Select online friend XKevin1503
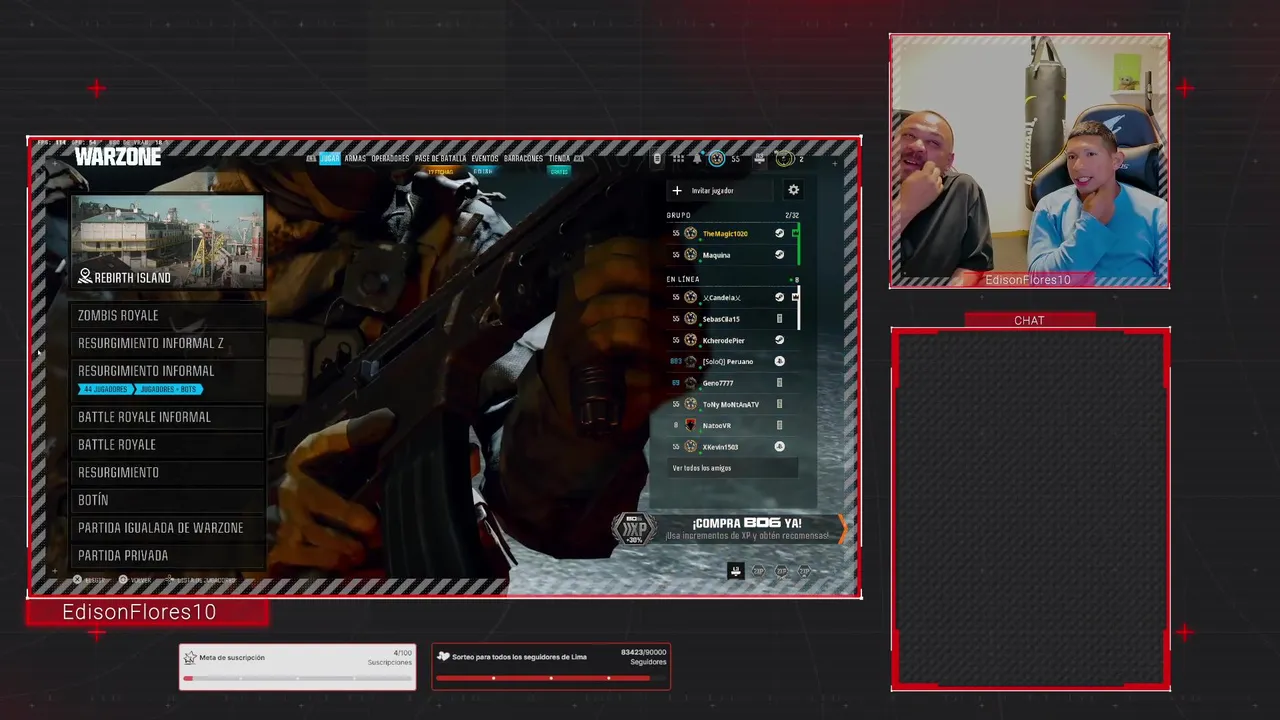The width and height of the screenshot is (1280, 720). point(733,447)
